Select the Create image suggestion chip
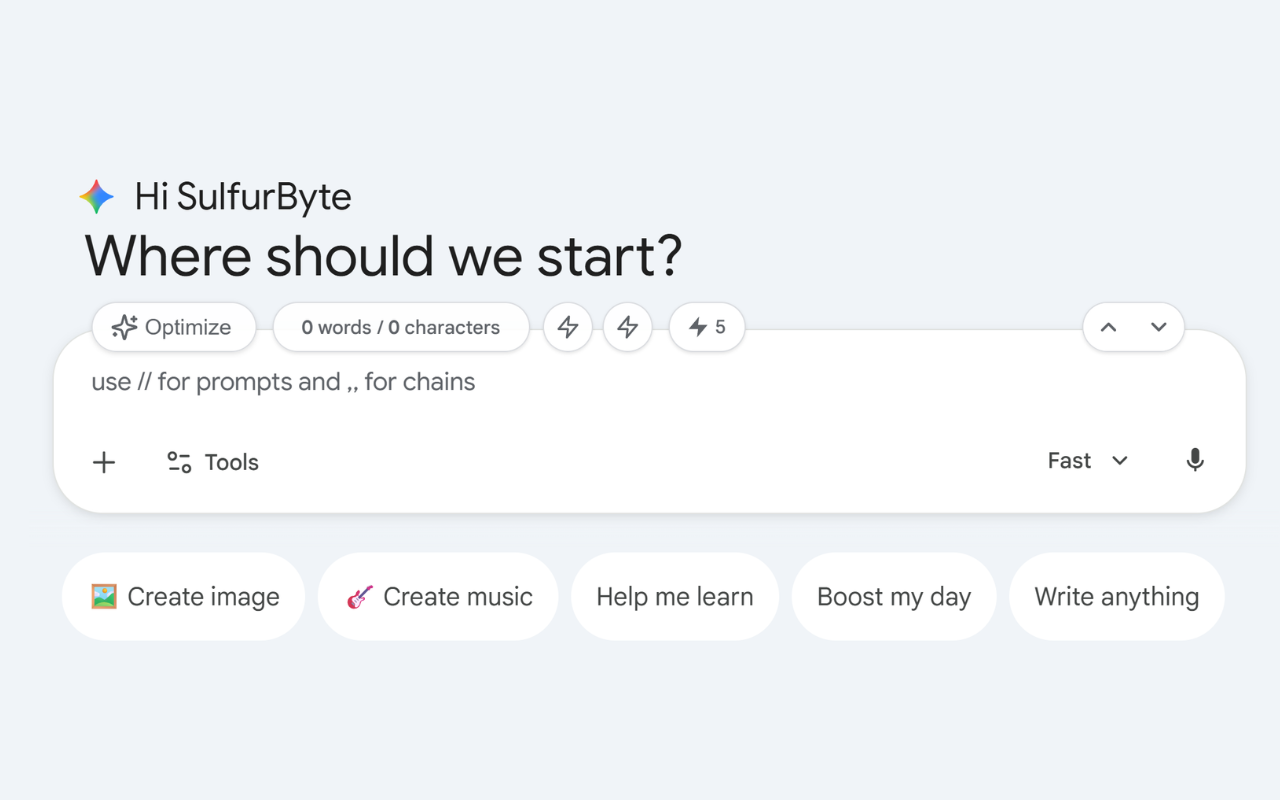Image resolution: width=1280 pixels, height=800 pixels. pos(184,597)
